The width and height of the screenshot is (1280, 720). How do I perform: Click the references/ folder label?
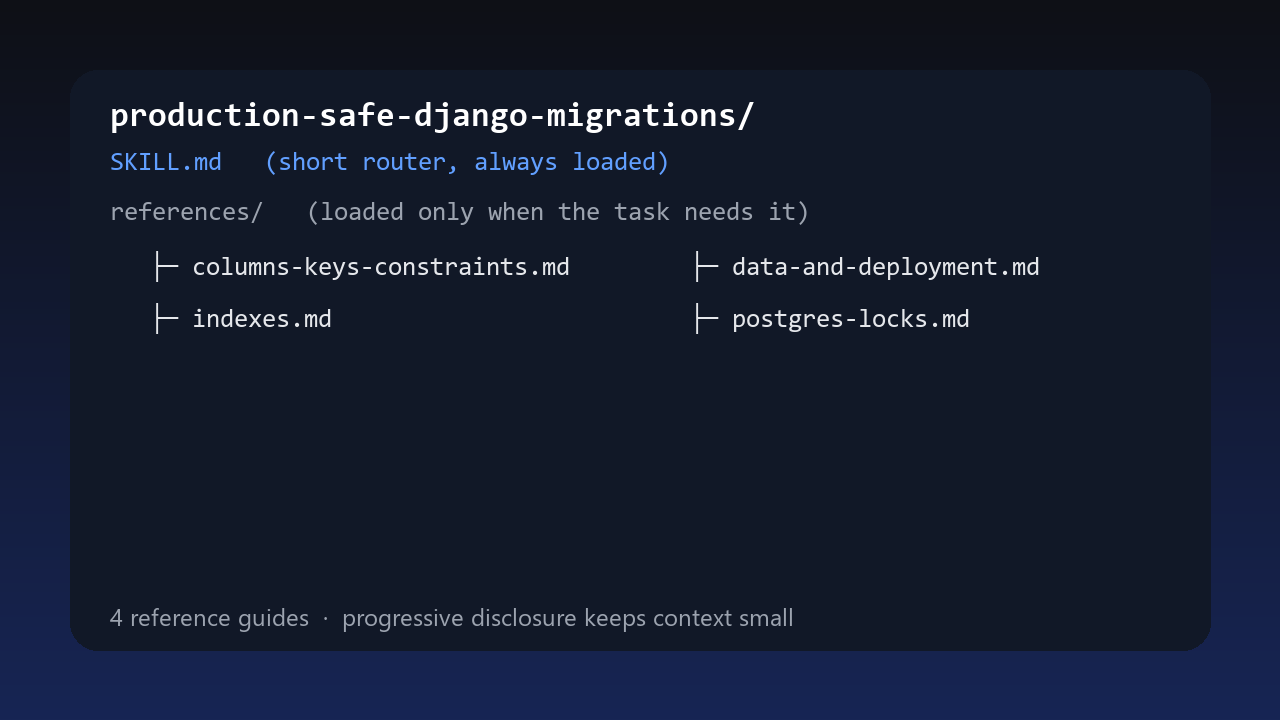[x=186, y=212]
